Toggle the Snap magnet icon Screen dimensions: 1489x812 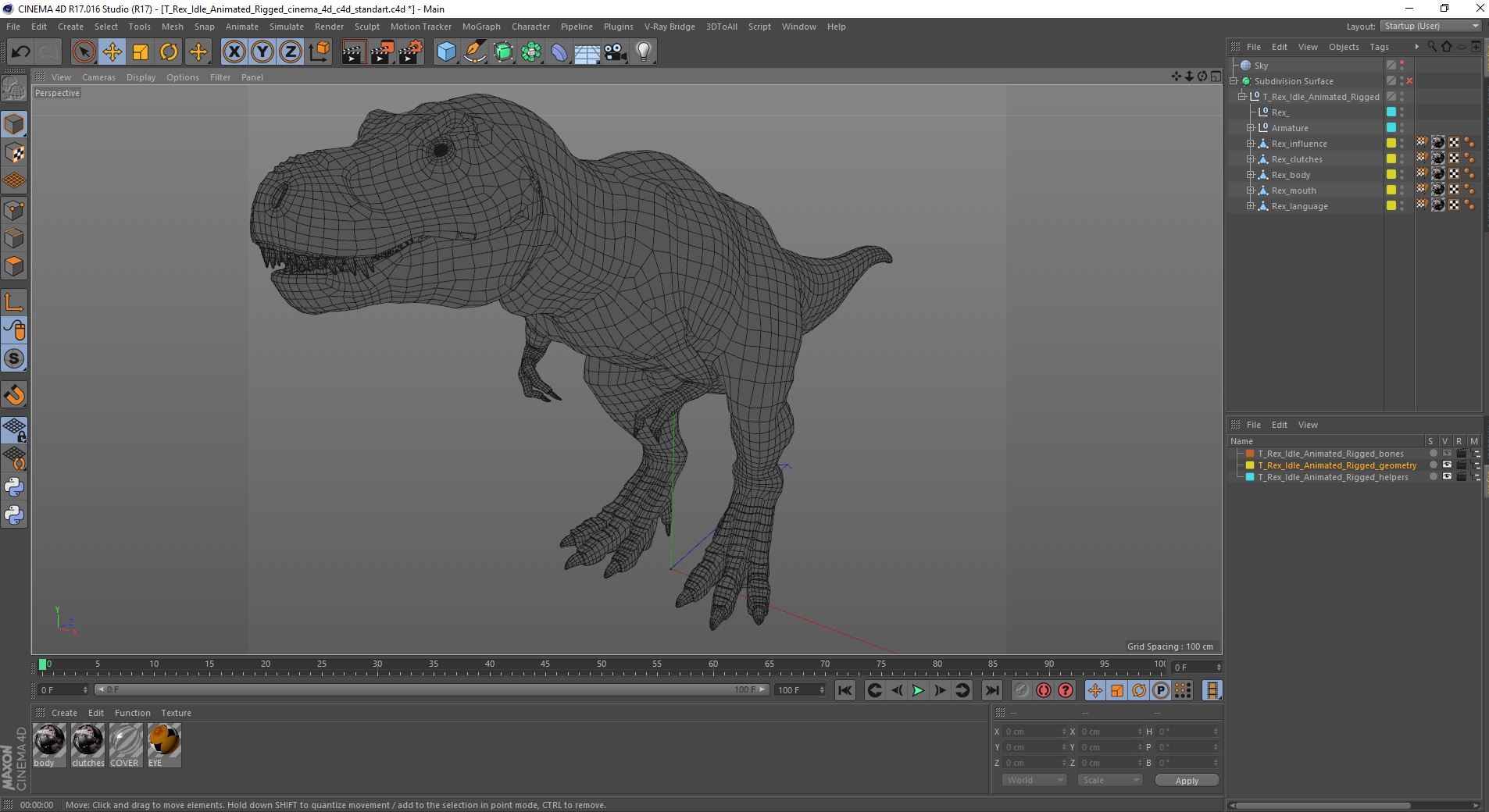14,395
